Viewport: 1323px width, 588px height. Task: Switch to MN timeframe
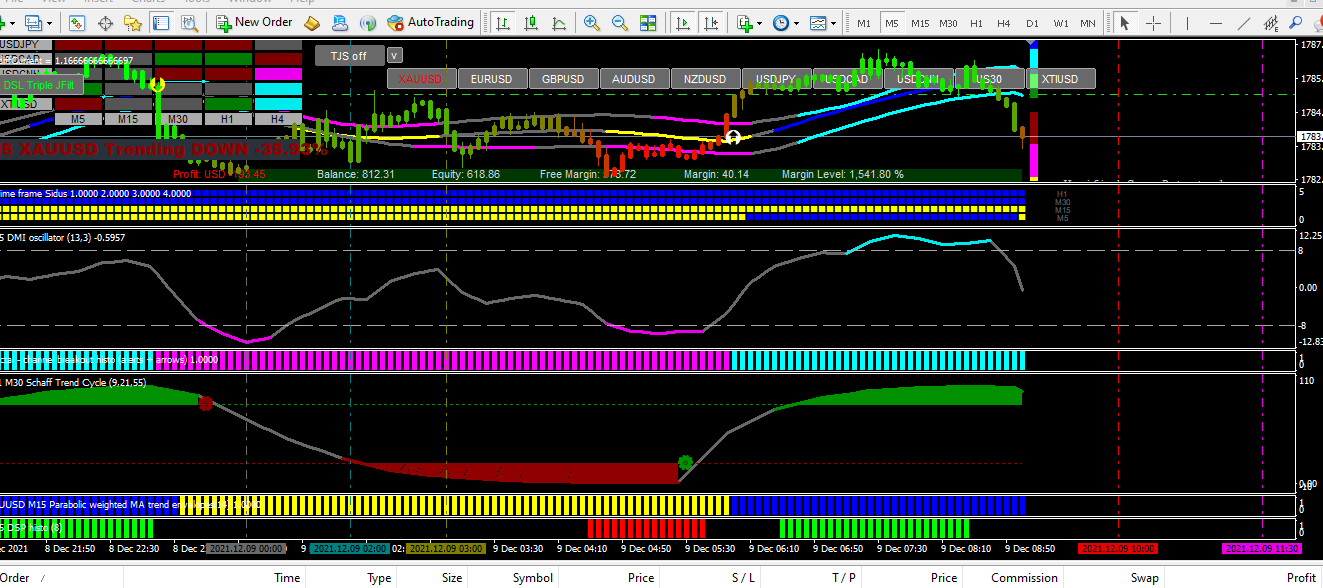click(1087, 22)
